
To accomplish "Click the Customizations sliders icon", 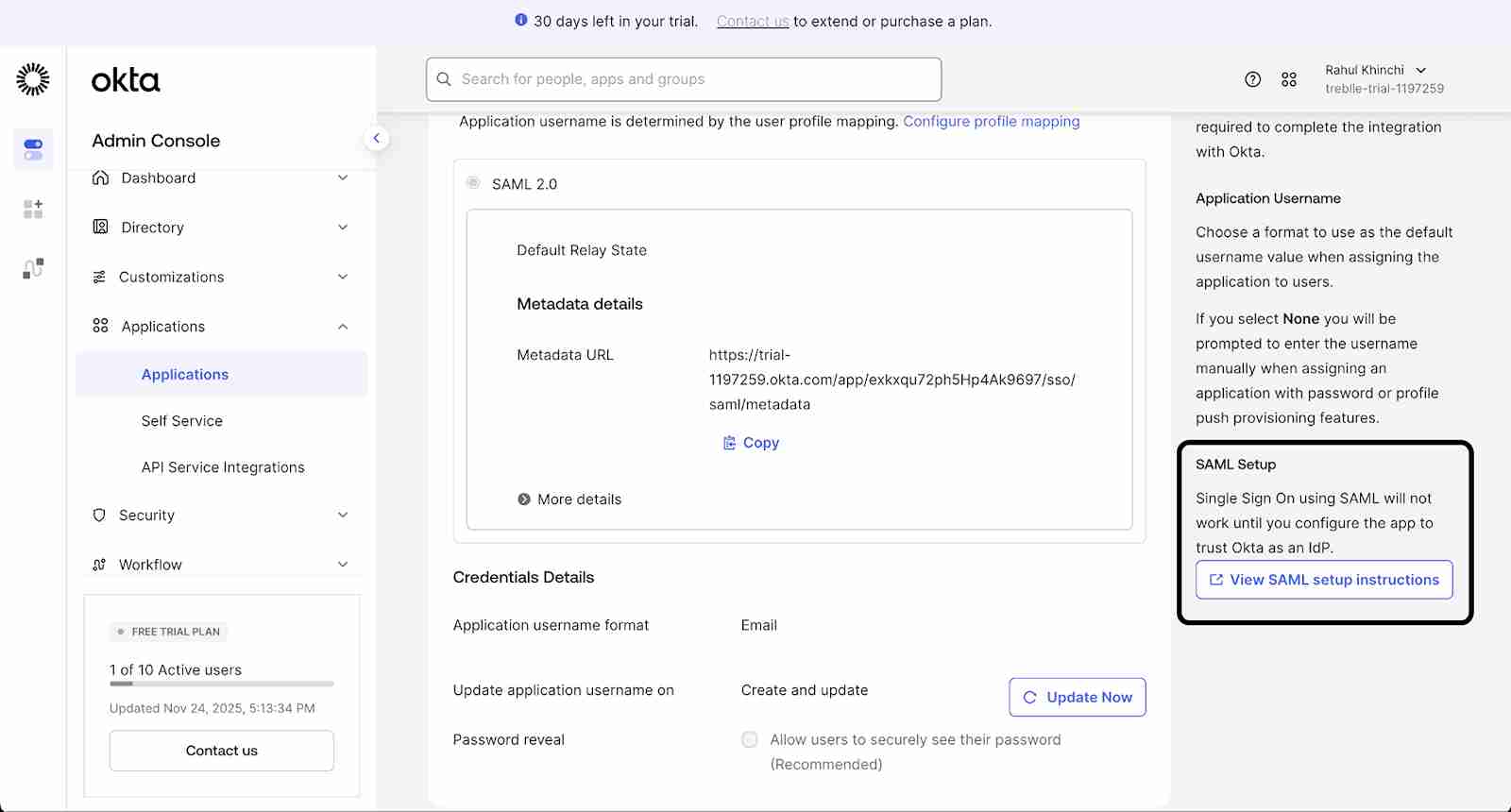I will coord(99,277).
